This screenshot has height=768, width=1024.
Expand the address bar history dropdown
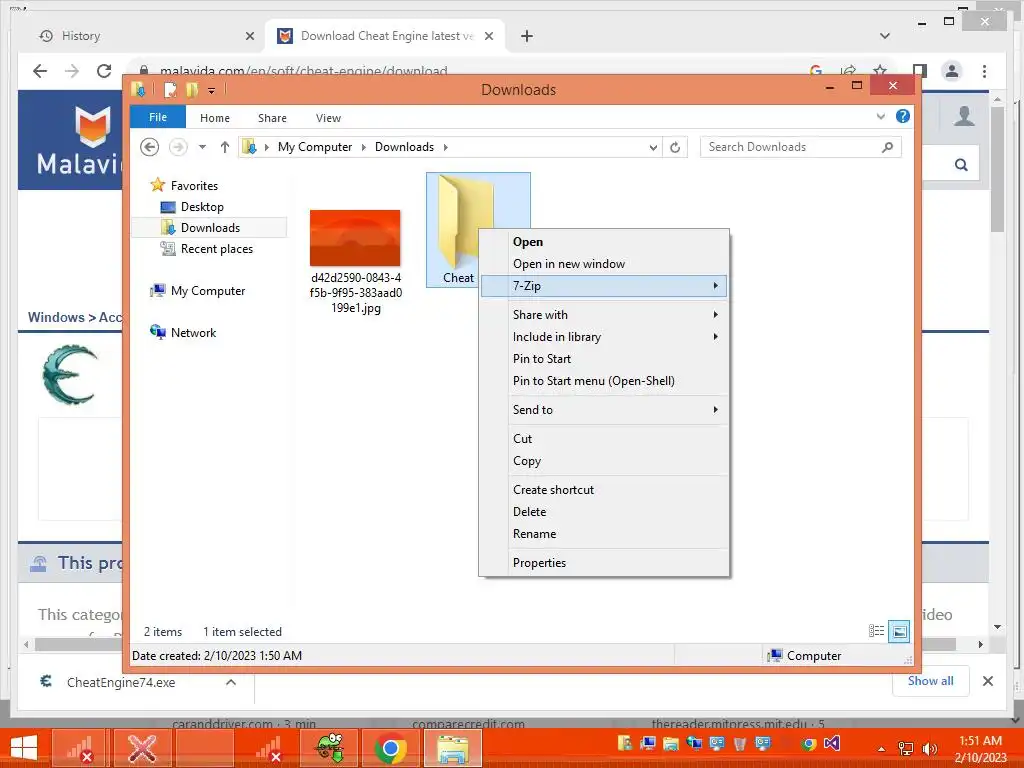[653, 147]
